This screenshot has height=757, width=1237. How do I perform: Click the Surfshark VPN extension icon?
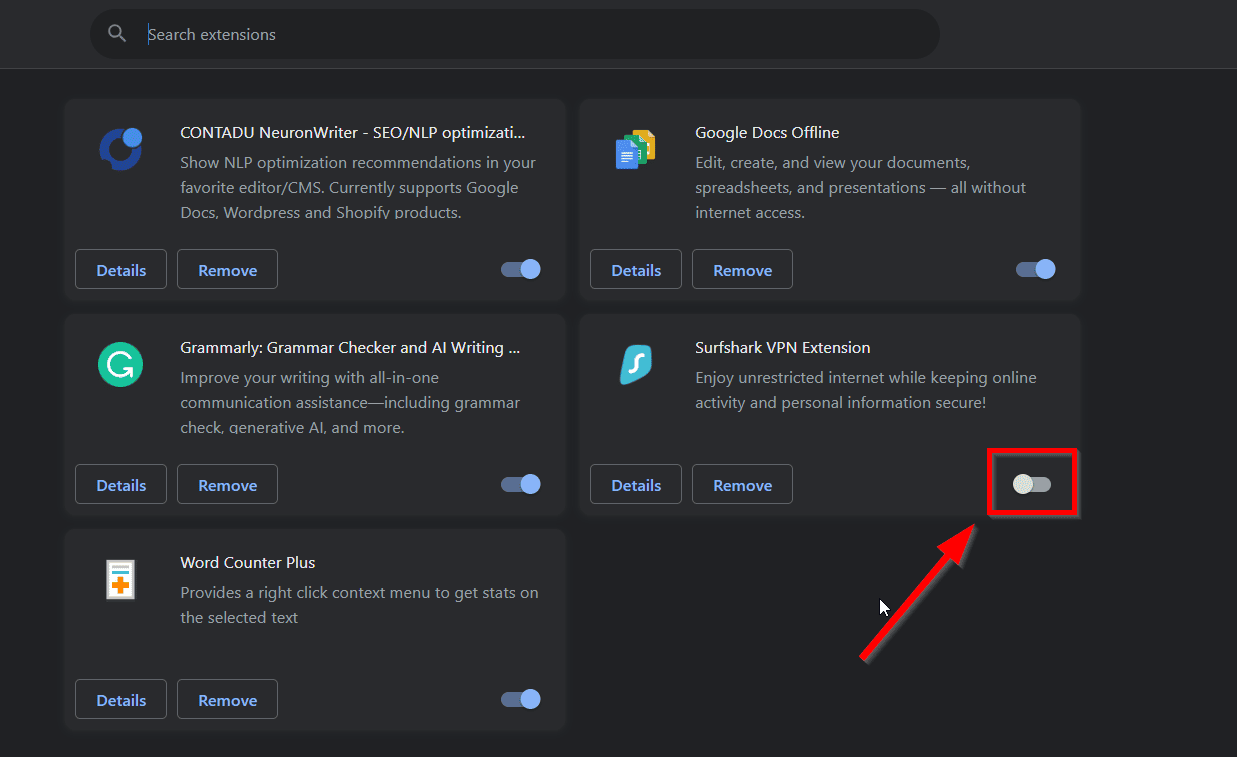635,364
